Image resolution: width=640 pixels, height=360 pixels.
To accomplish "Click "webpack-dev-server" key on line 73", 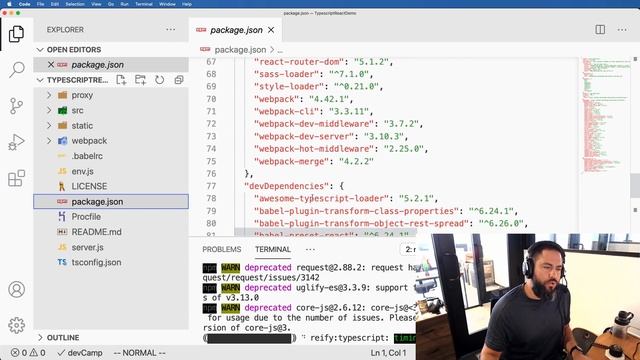I will (304, 136).
